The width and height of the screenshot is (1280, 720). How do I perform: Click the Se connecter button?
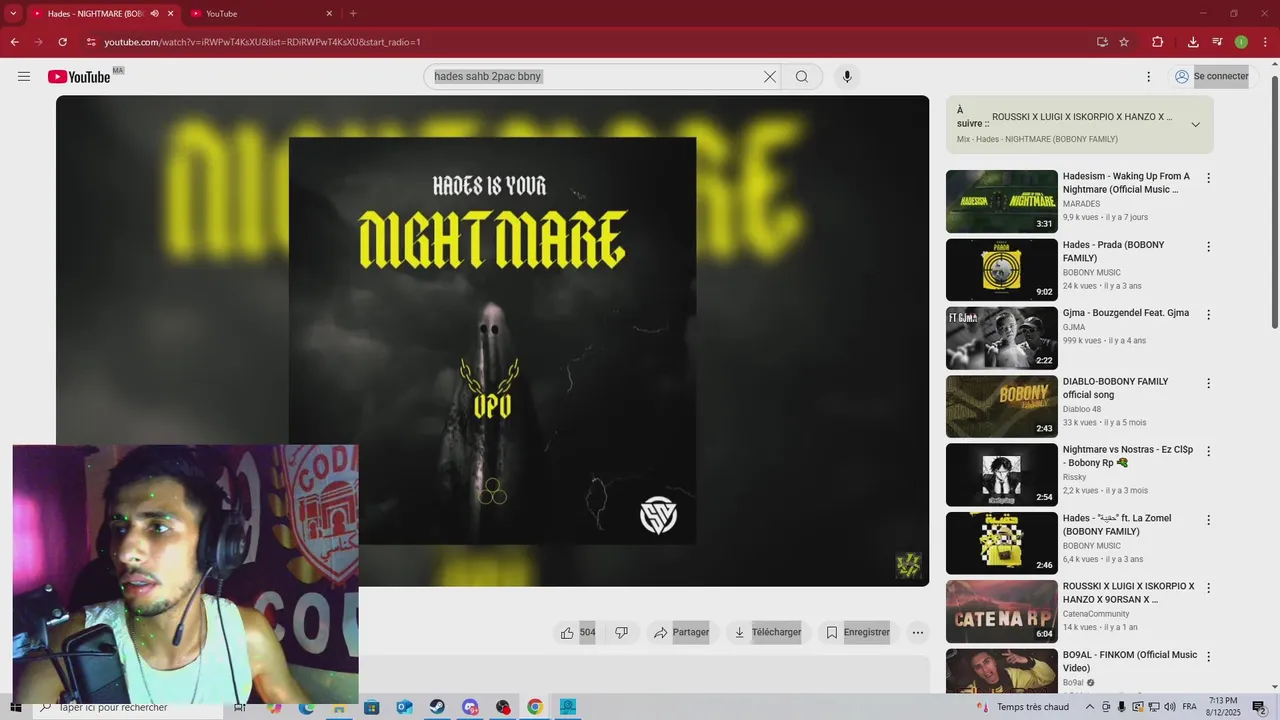pos(1211,77)
